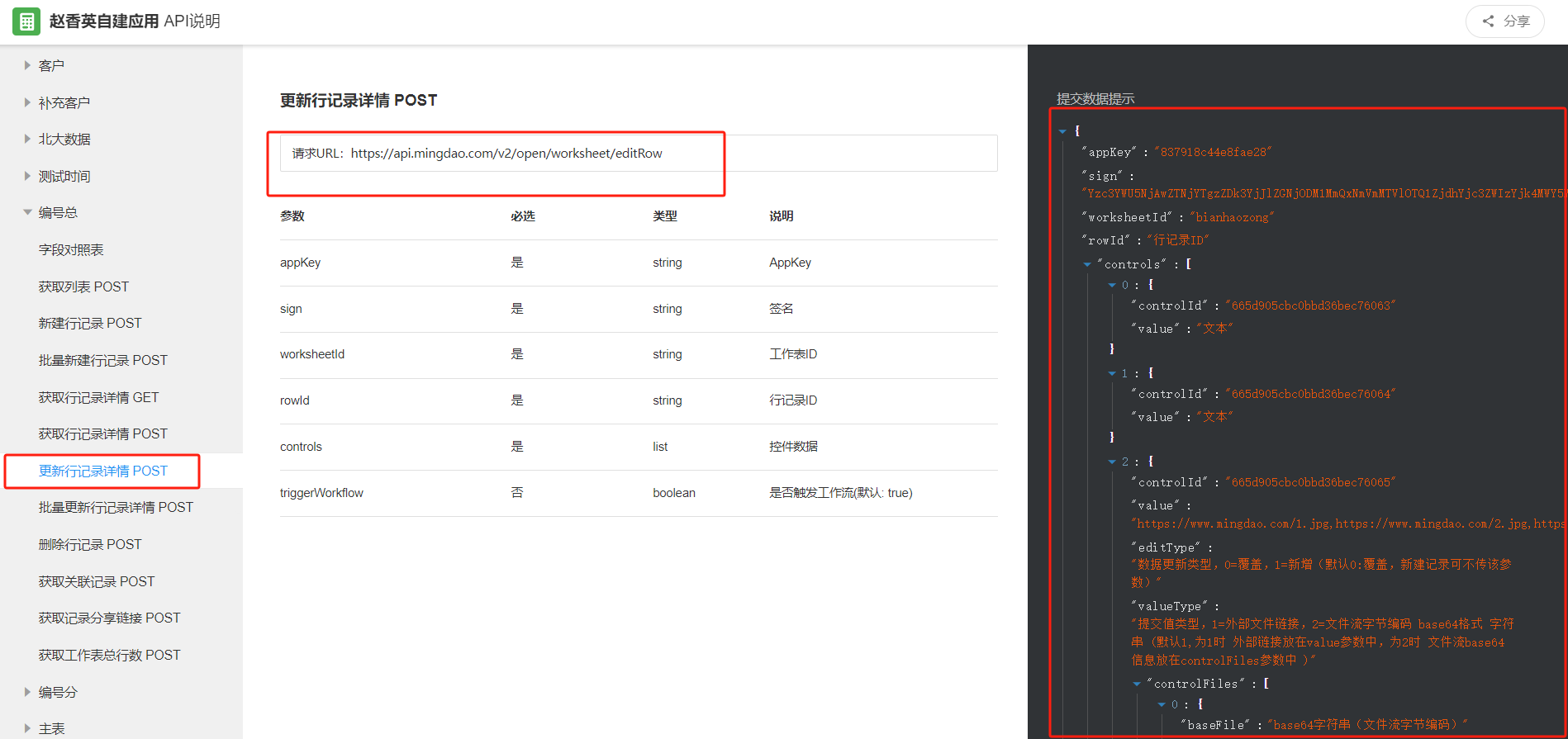Open 新建行记录 POST API entry

tap(90, 324)
